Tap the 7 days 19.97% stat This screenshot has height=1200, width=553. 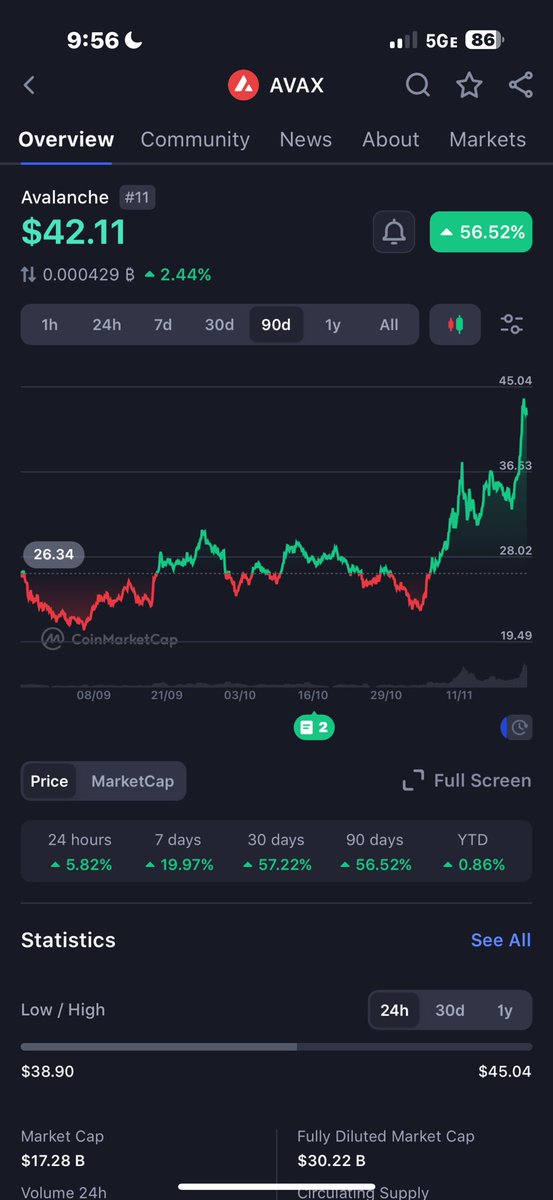click(178, 852)
